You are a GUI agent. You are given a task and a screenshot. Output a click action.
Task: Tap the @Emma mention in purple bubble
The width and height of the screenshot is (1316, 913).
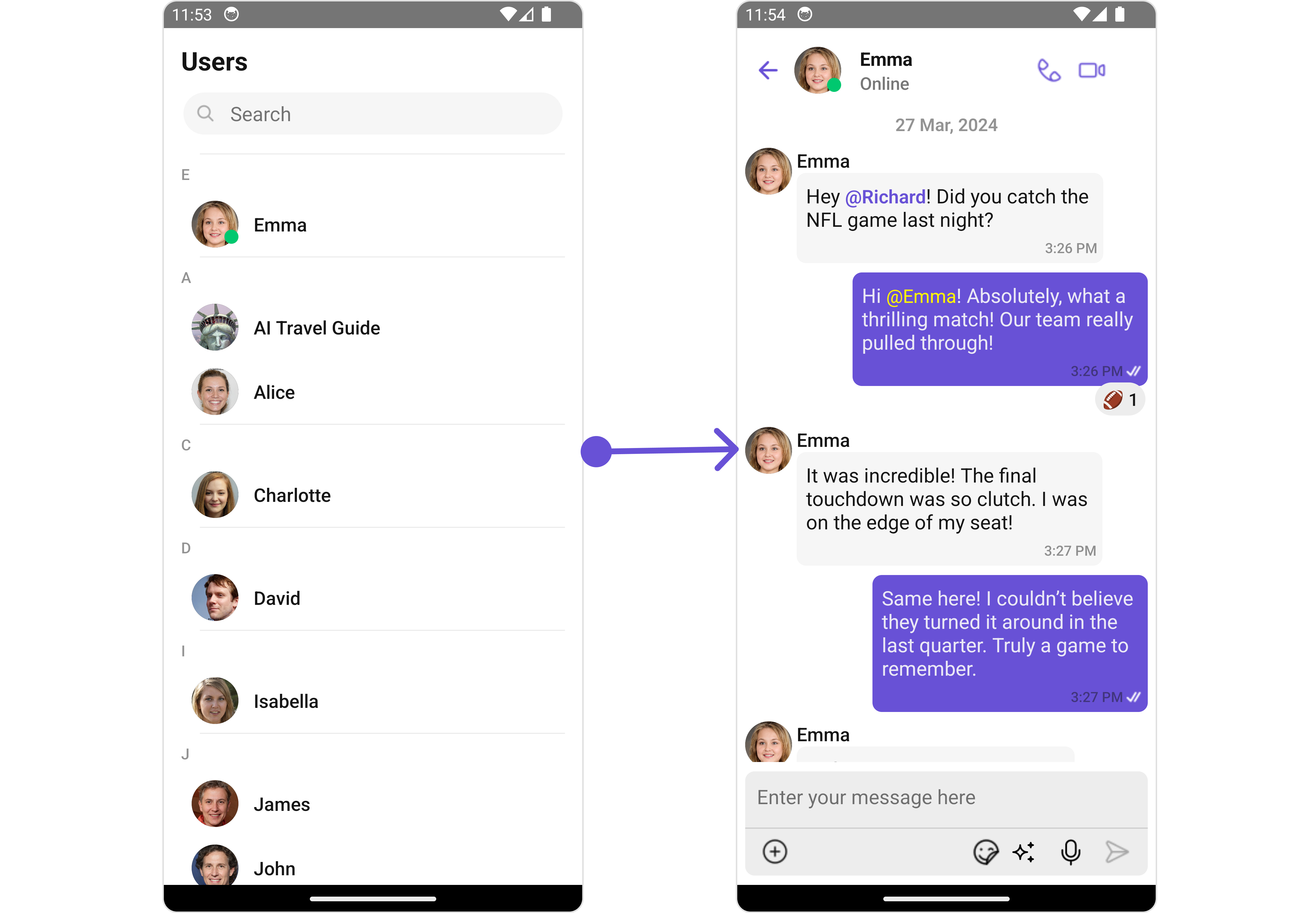click(921, 296)
